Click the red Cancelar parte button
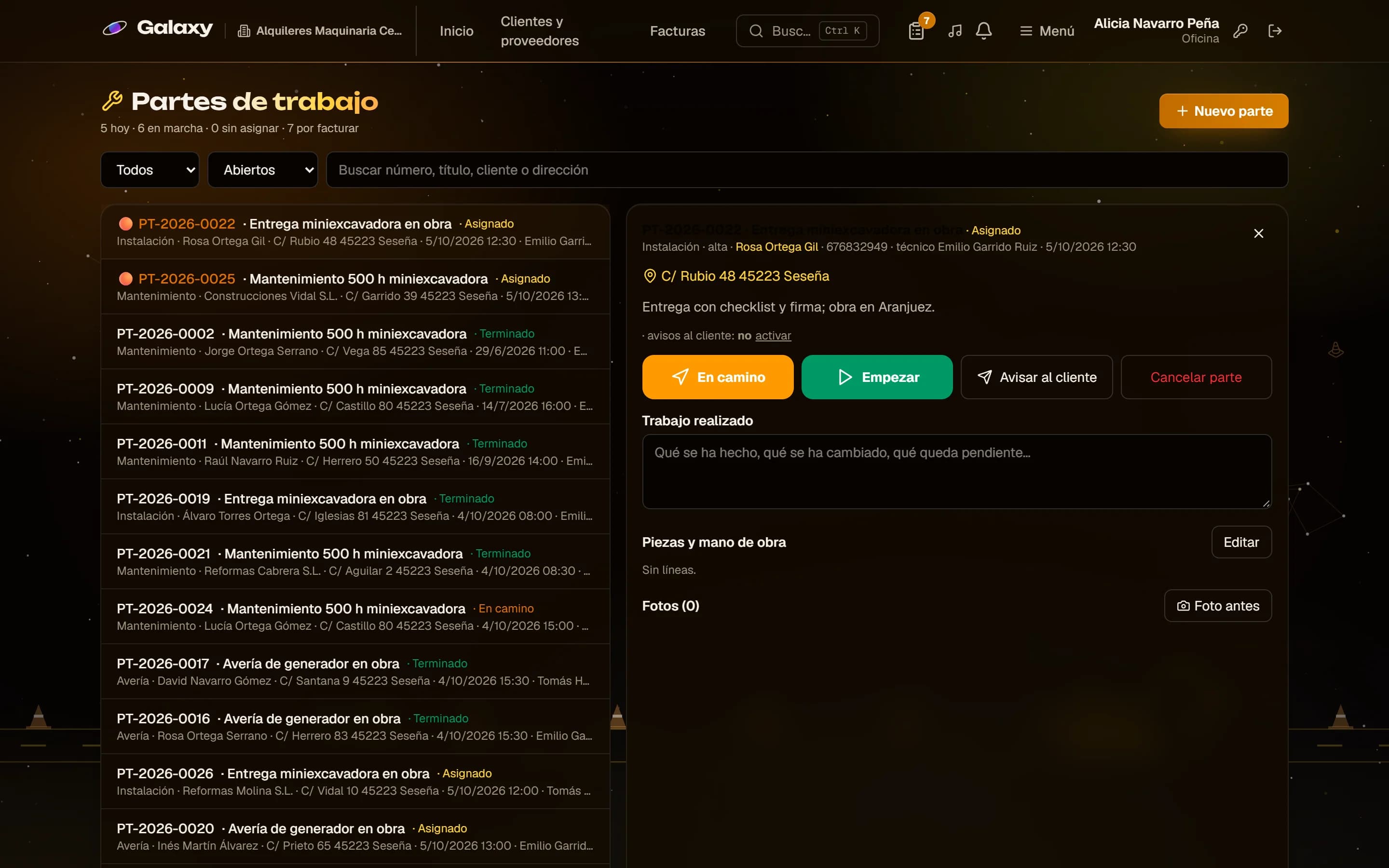 click(x=1196, y=377)
